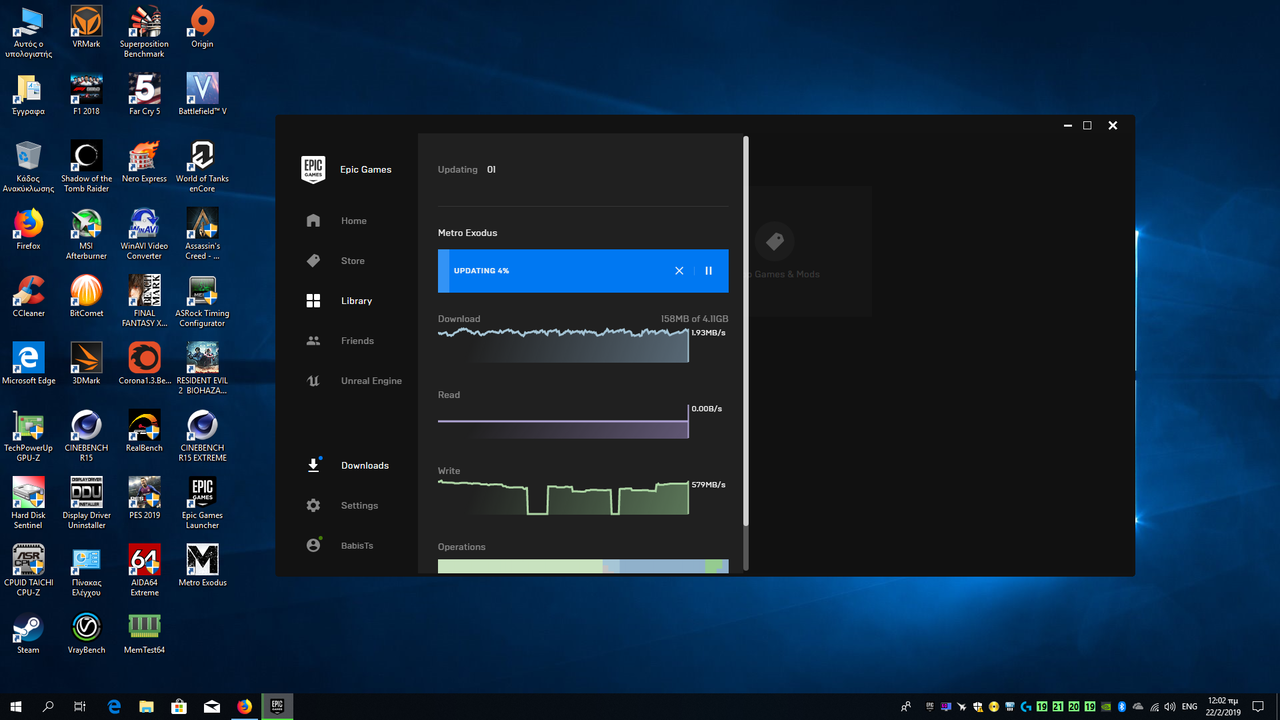This screenshot has width=1280, height=720.
Task: Open TechPowerUp GPU-Z shortcut
Action: (28, 435)
